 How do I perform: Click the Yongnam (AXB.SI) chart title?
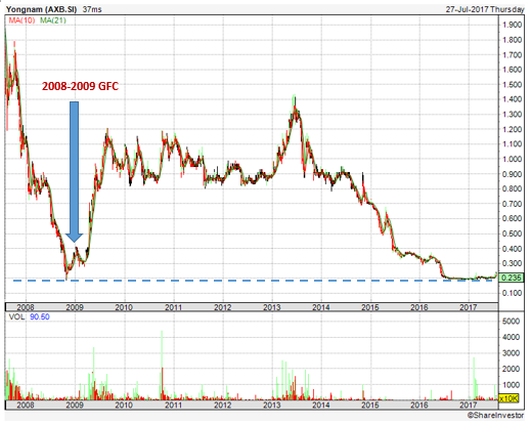(x=41, y=9)
